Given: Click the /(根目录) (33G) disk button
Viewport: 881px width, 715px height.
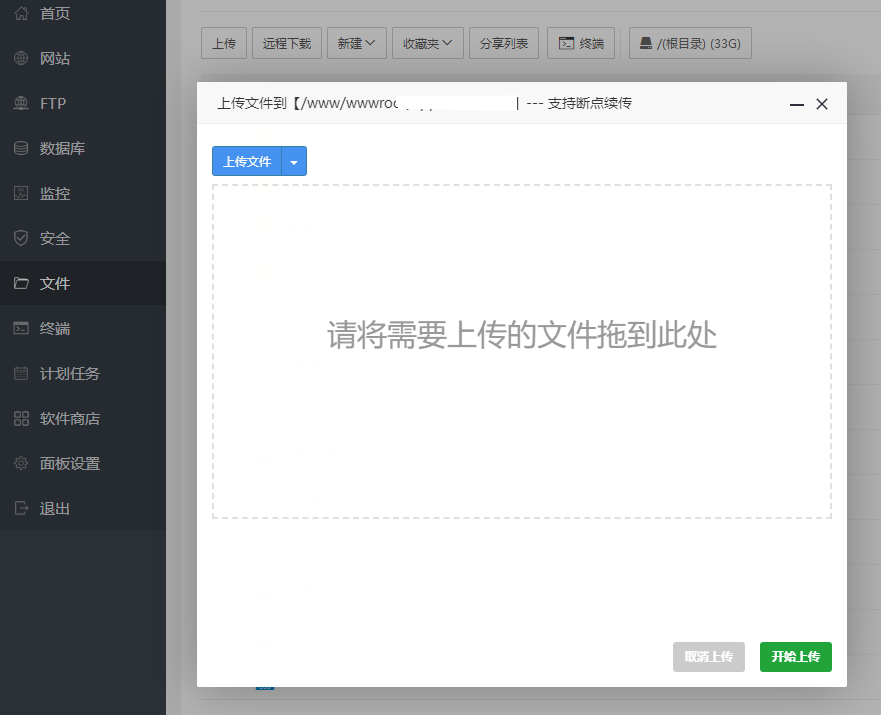Looking at the screenshot, I should tap(690, 43).
